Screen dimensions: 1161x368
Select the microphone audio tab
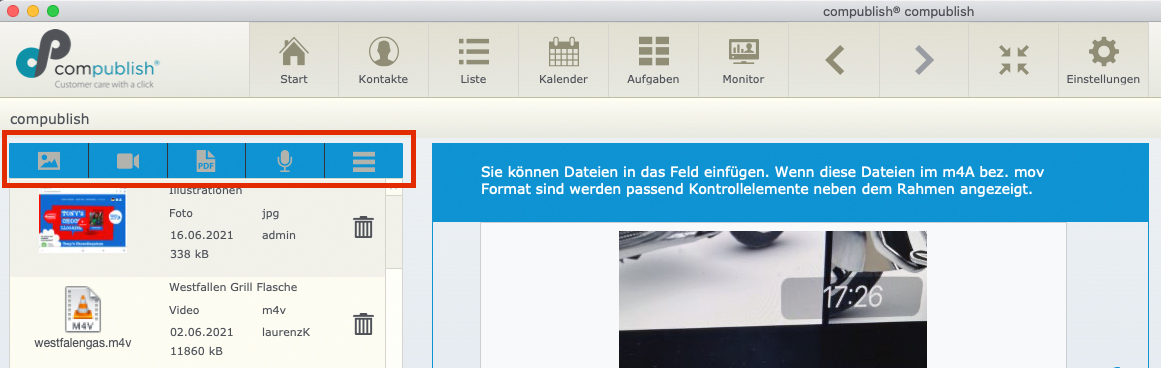(285, 161)
